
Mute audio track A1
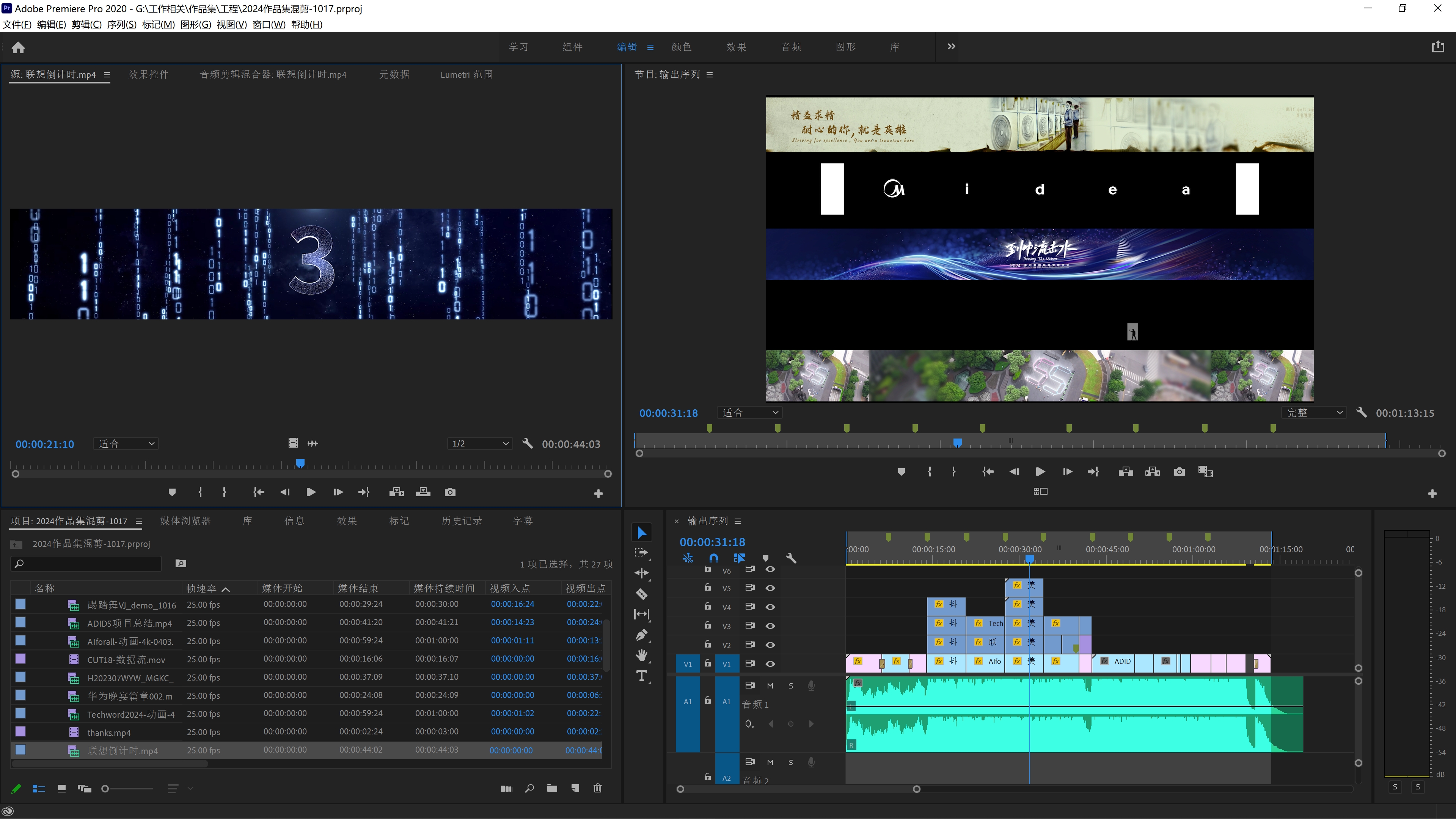coord(770,685)
